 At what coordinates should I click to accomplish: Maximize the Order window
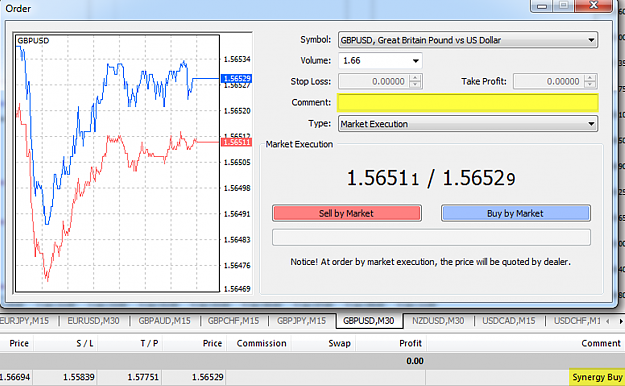(x=564, y=6)
